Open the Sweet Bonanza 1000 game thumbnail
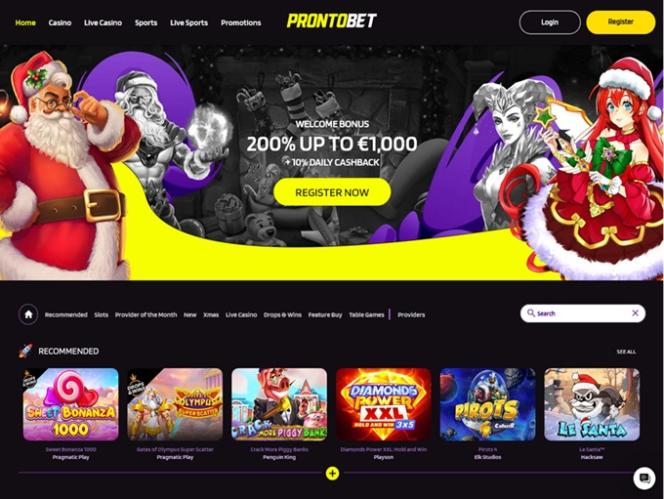Image resolution: width=664 pixels, height=499 pixels. [x=71, y=404]
